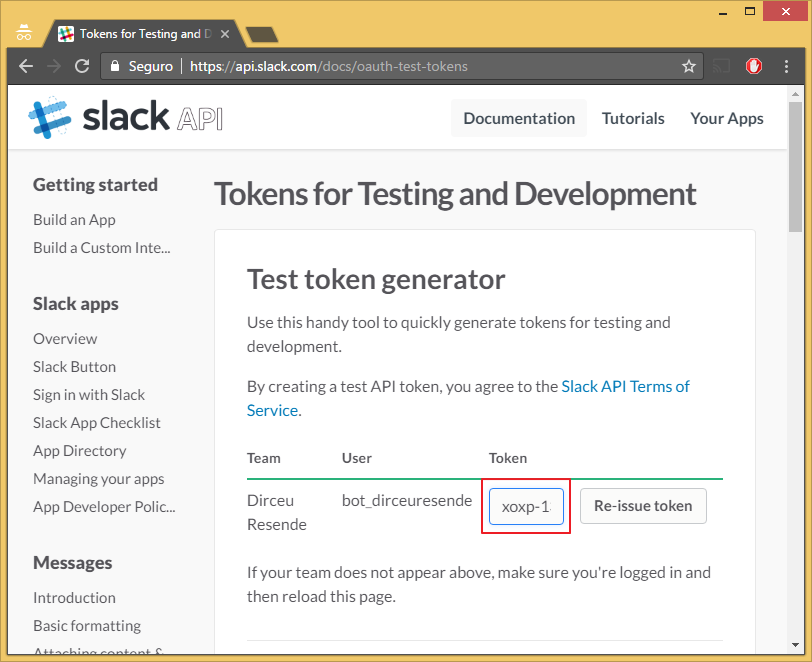Open the Overview sidebar link
The image size is (812, 662).
(x=65, y=339)
